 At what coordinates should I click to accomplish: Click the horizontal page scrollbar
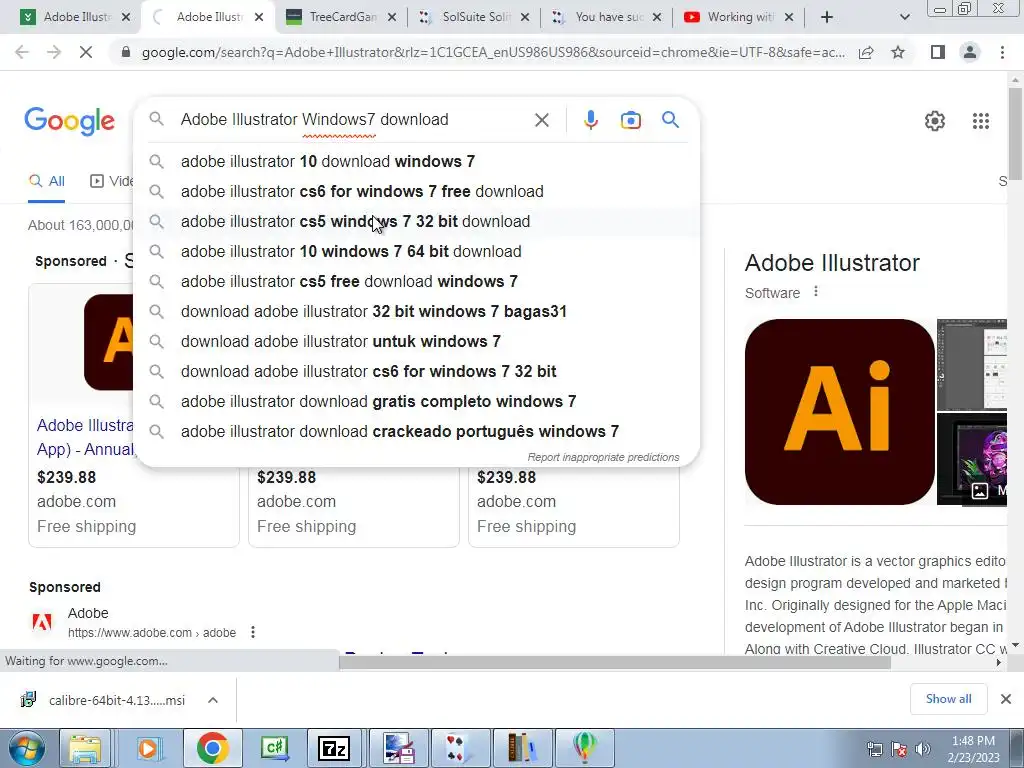click(x=614, y=662)
